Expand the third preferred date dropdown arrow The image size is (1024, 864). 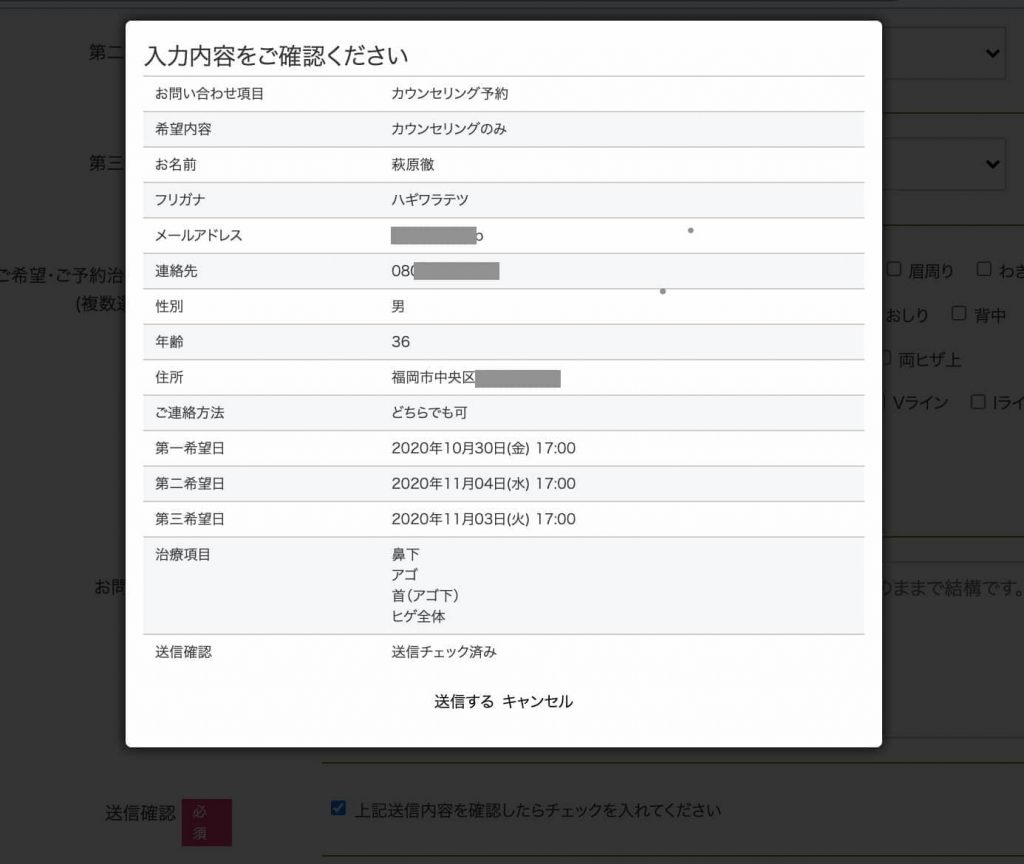point(992,163)
